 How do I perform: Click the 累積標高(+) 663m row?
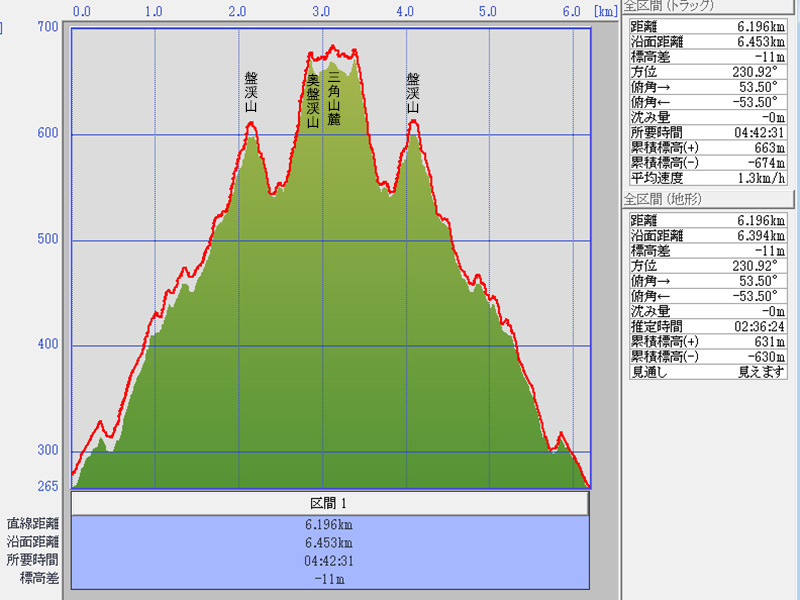pyautogui.click(x=710, y=146)
